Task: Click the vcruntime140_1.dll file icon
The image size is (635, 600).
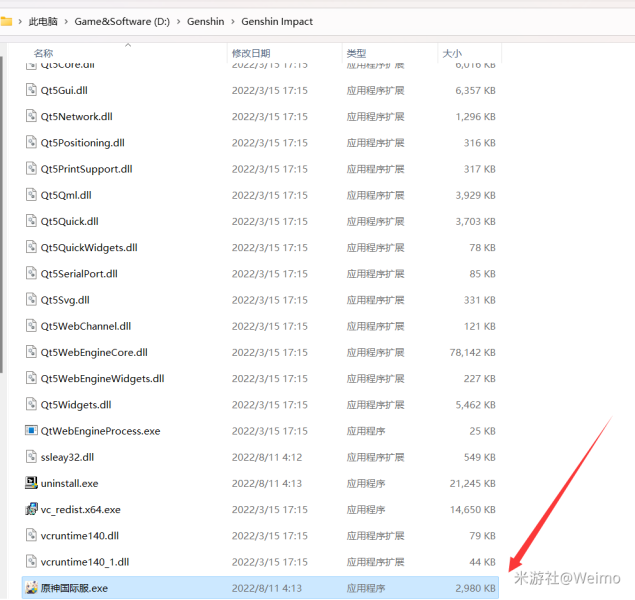Action: (31, 561)
